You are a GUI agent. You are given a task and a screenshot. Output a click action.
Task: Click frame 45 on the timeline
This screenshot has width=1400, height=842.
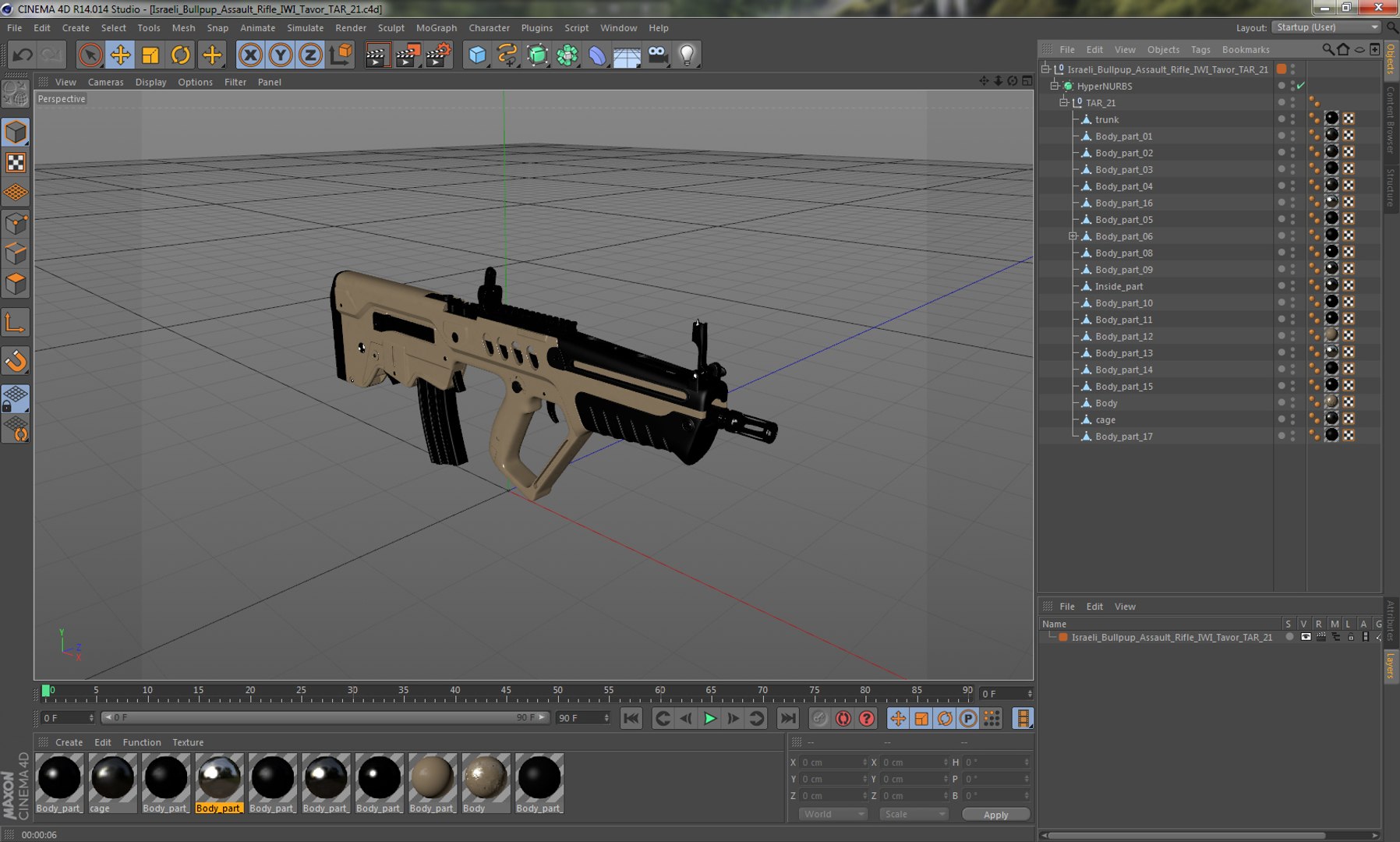506,690
